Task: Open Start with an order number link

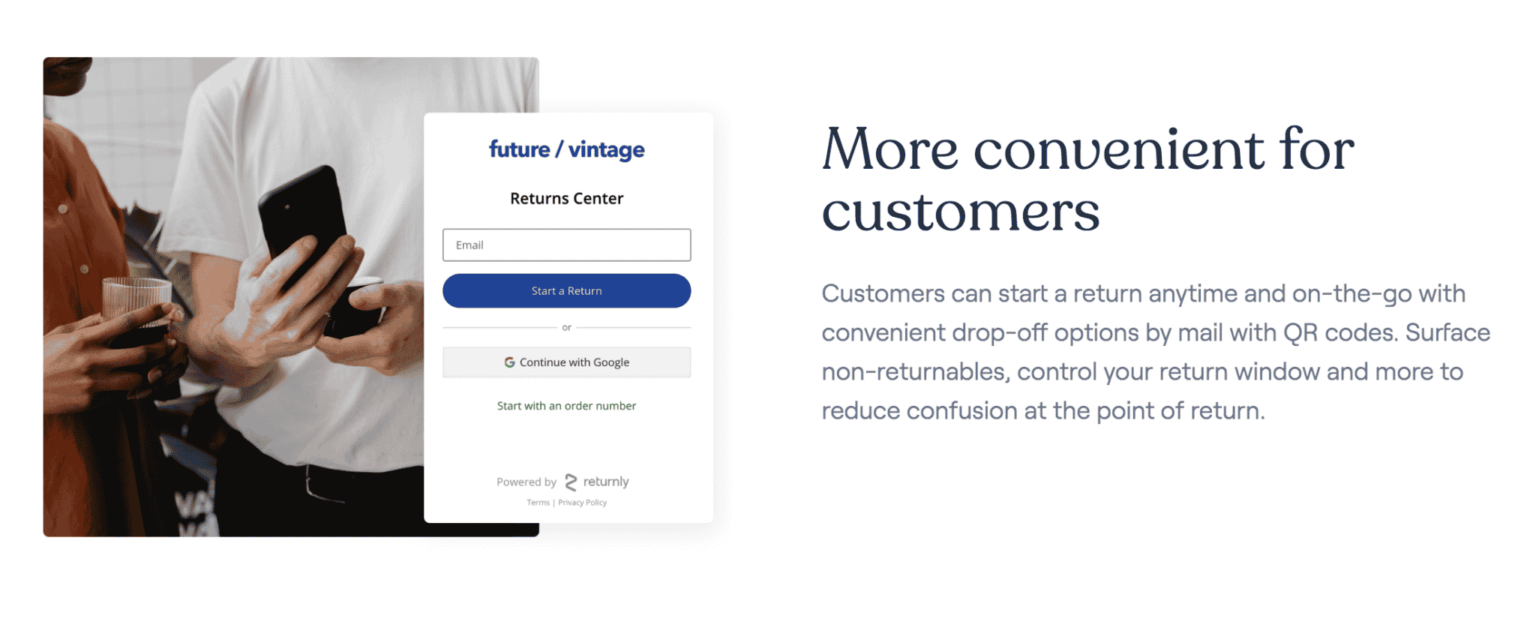Action: click(567, 406)
